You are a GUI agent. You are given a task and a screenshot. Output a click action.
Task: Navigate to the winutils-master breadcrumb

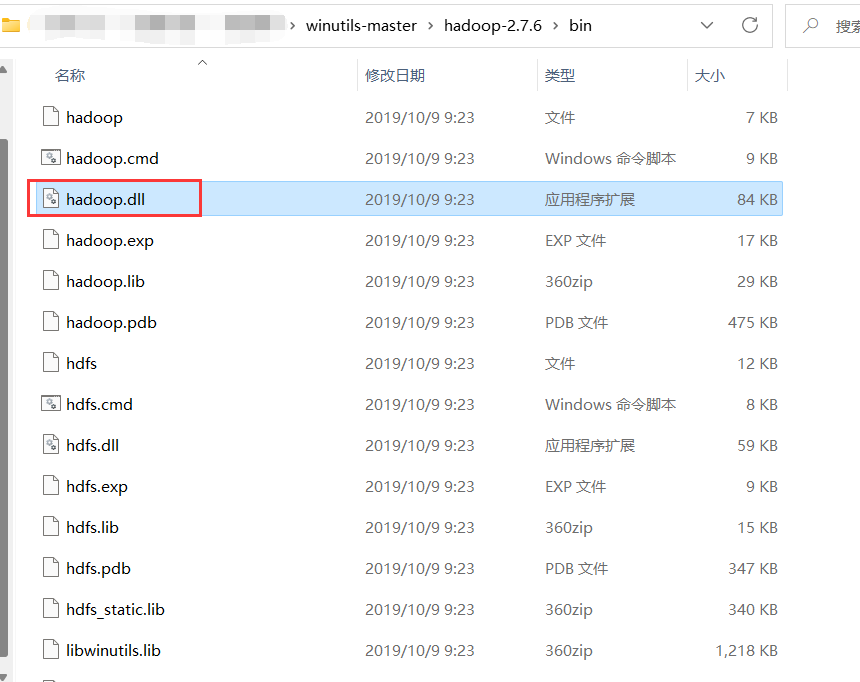click(x=361, y=26)
